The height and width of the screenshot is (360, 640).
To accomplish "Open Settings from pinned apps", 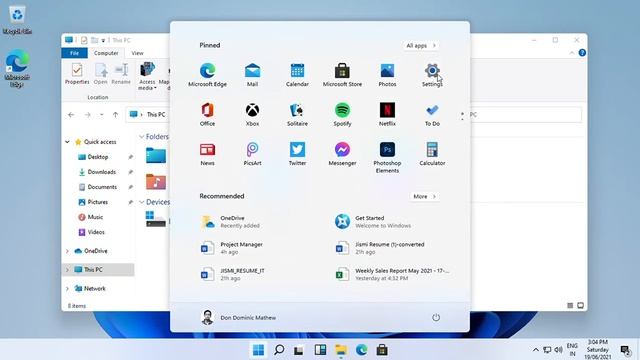I will (x=432, y=75).
